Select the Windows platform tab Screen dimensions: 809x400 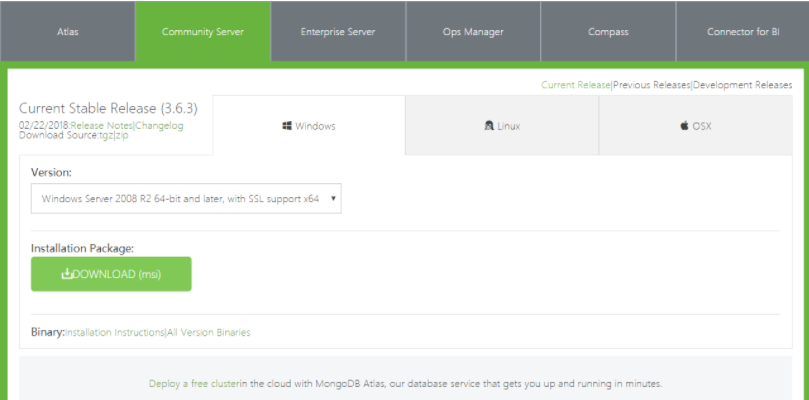[x=309, y=125]
